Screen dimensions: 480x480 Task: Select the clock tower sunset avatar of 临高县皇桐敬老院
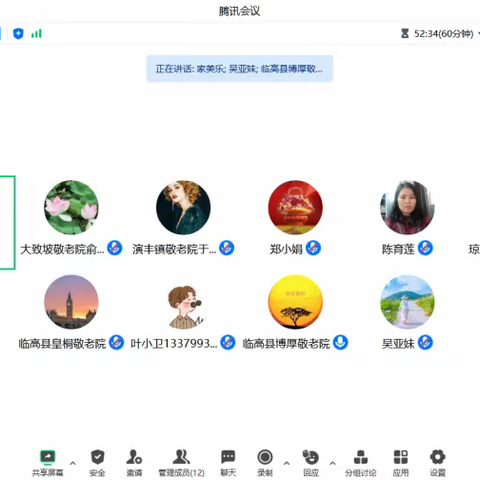[71, 302]
